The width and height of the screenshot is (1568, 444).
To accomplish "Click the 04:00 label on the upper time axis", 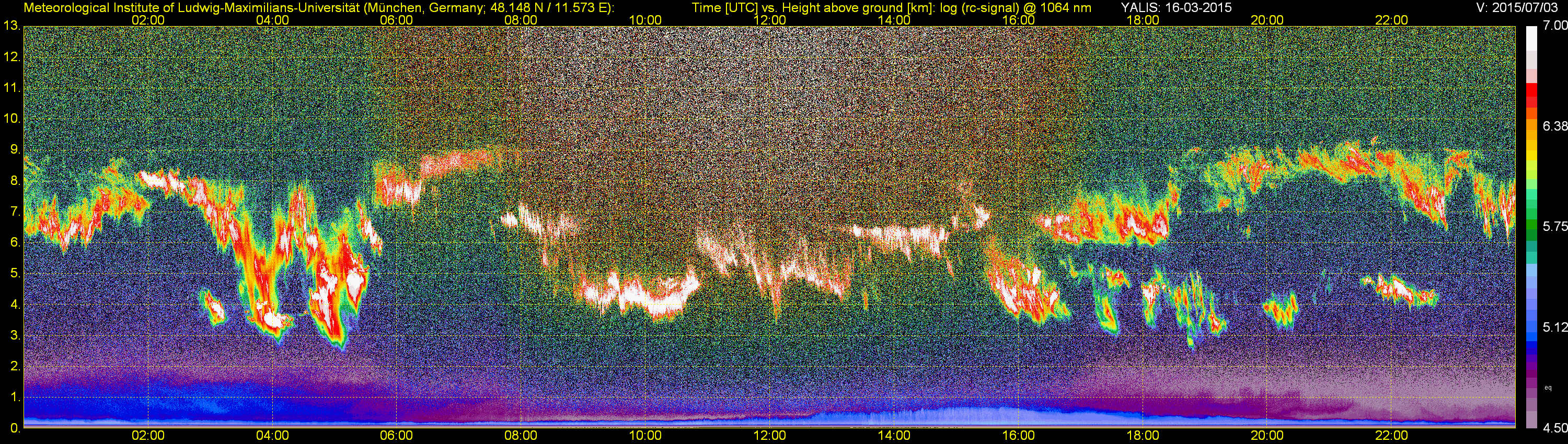I will point(272,19).
